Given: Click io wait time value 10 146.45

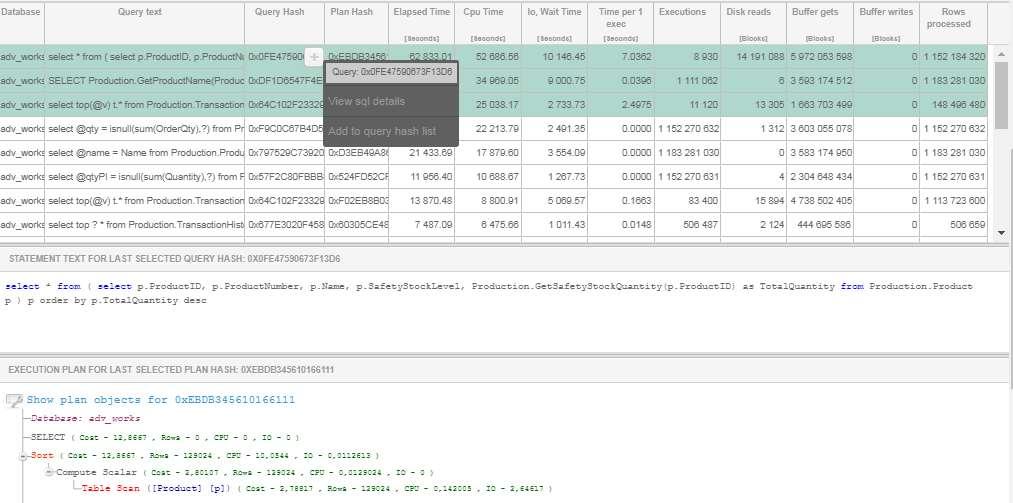Looking at the screenshot, I should (x=564, y=57).
